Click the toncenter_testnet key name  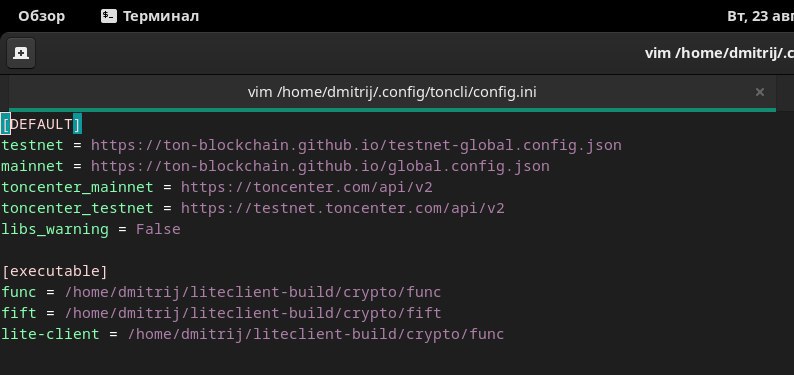point(77,209)
